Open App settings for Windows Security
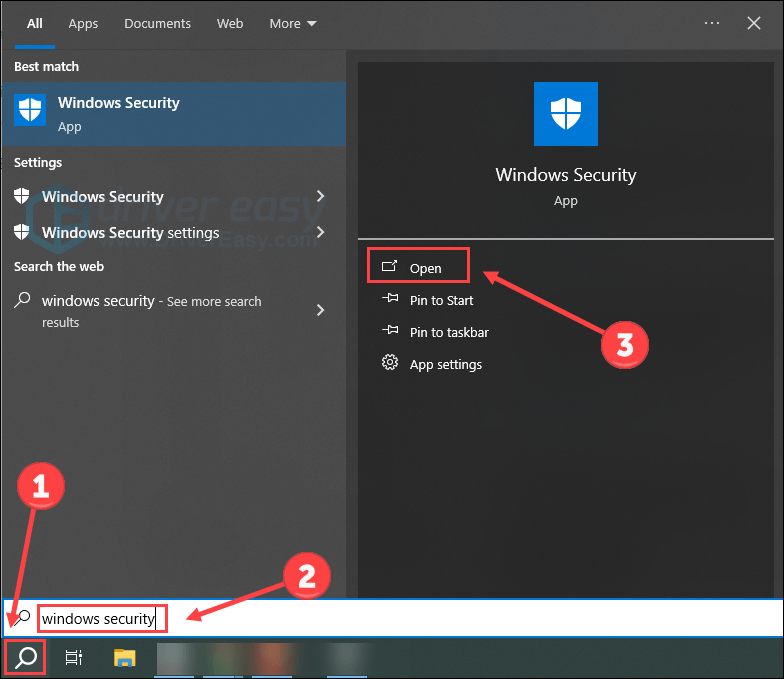Image resolution: width=784 pixels, height=679 pixels. pyautogui.click(x=446, y=364)
